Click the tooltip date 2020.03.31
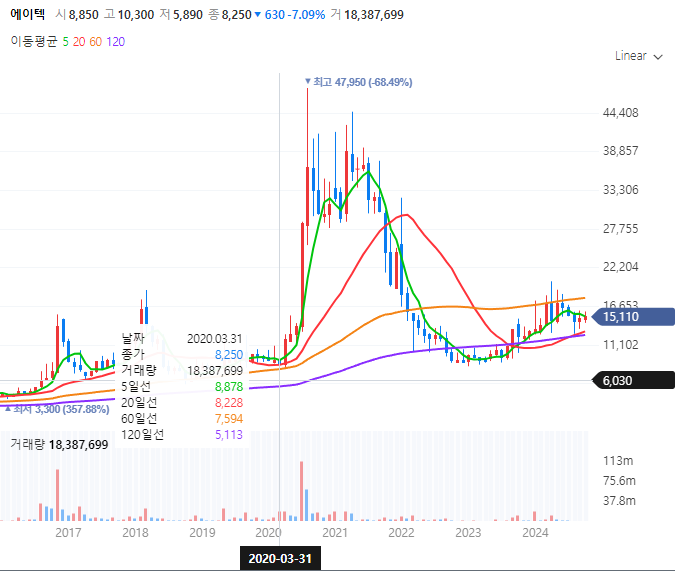The image size is (680, 576). click(x=214, y=339)
